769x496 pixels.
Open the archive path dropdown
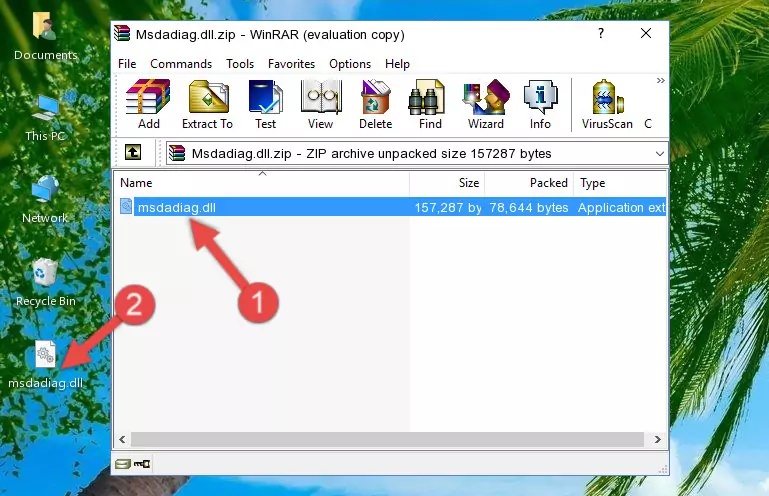point(660,154)
